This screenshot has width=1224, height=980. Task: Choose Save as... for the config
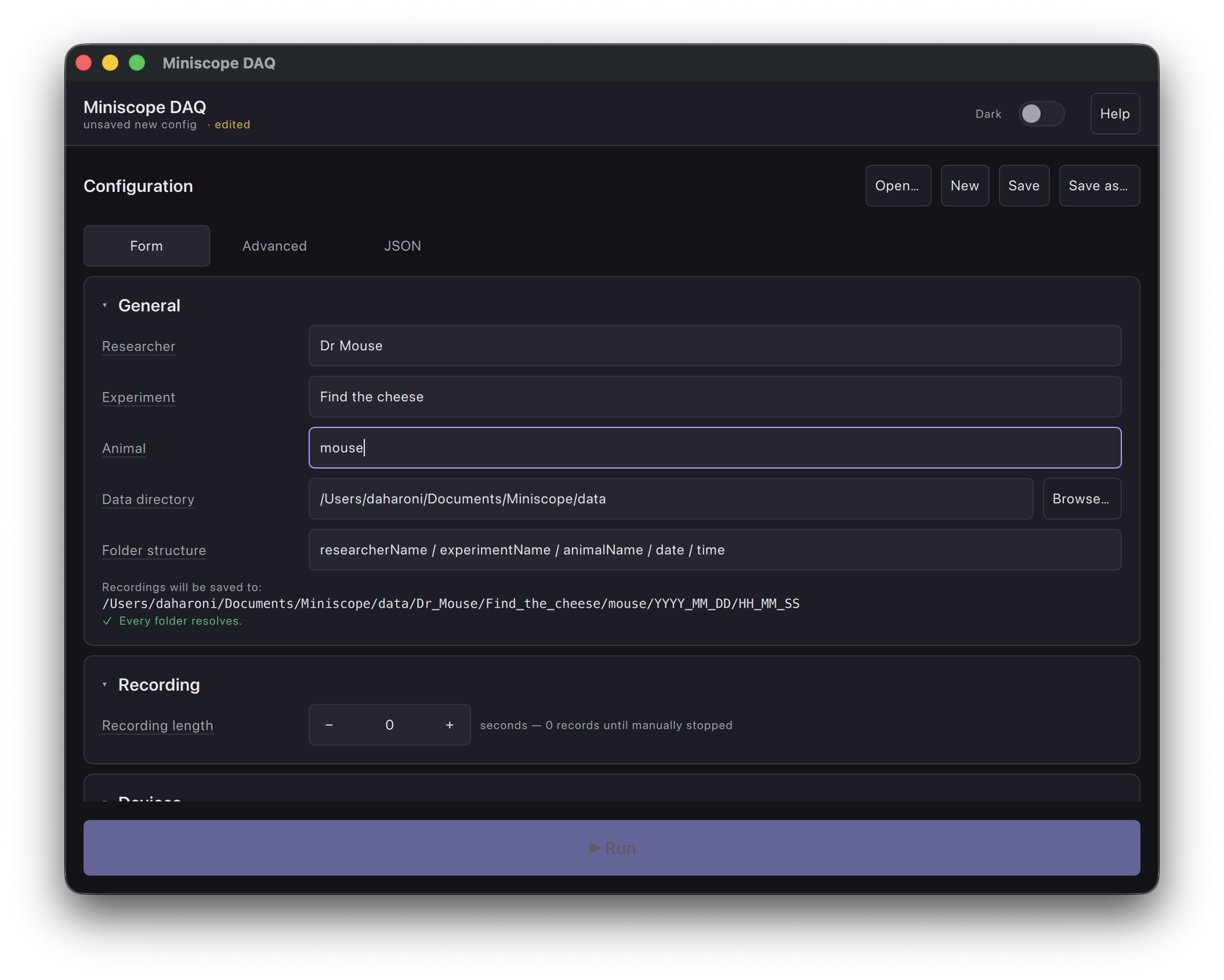[1099, 186]
